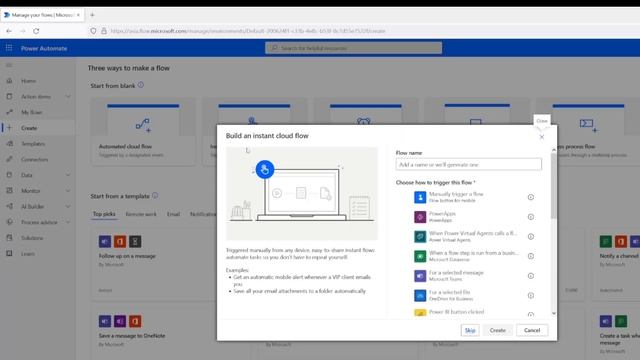The height and width of the screenshot is (360, 640).
Task: Click the Flow name input field
Action: pyautogui.click(x=469, y=164)
